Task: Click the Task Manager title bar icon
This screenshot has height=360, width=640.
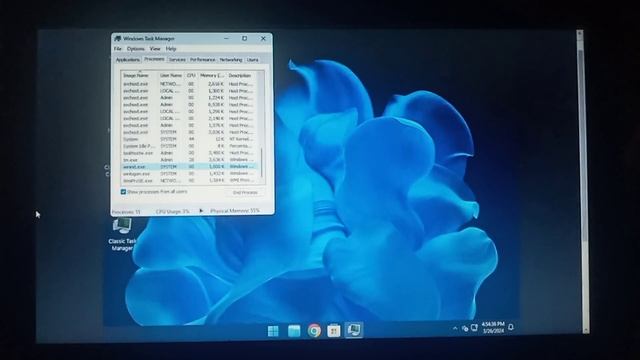Action: [118, 38]
